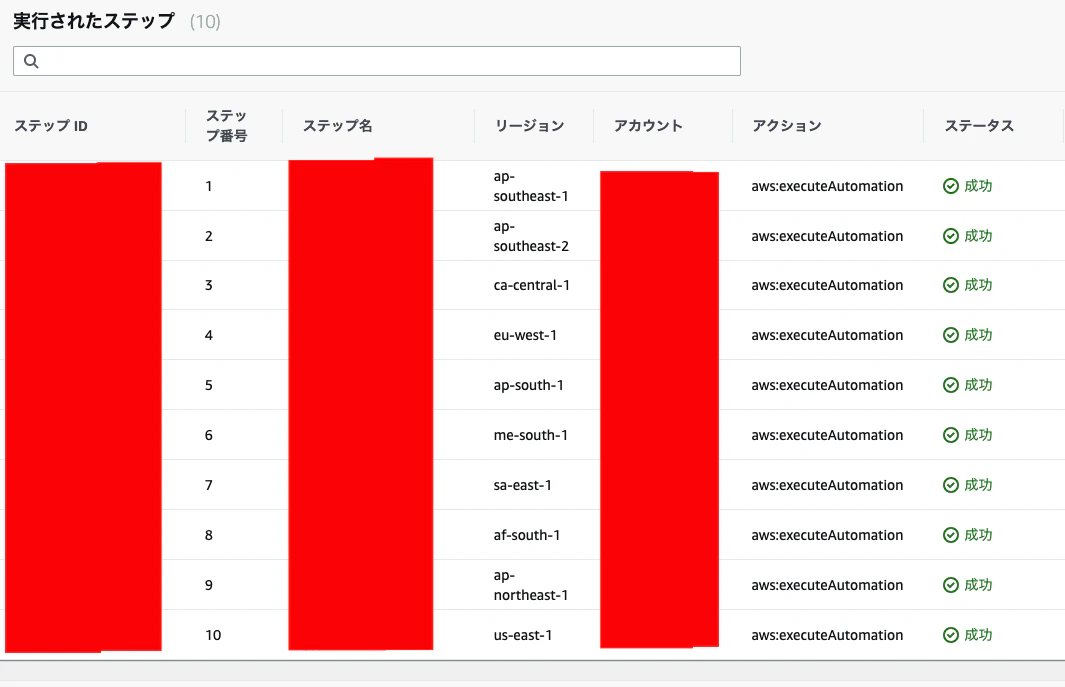Click 成功 status text for sa-east-1 row
The height and width of the screenshot is (687, 1065).
click(x=978, y=485)
